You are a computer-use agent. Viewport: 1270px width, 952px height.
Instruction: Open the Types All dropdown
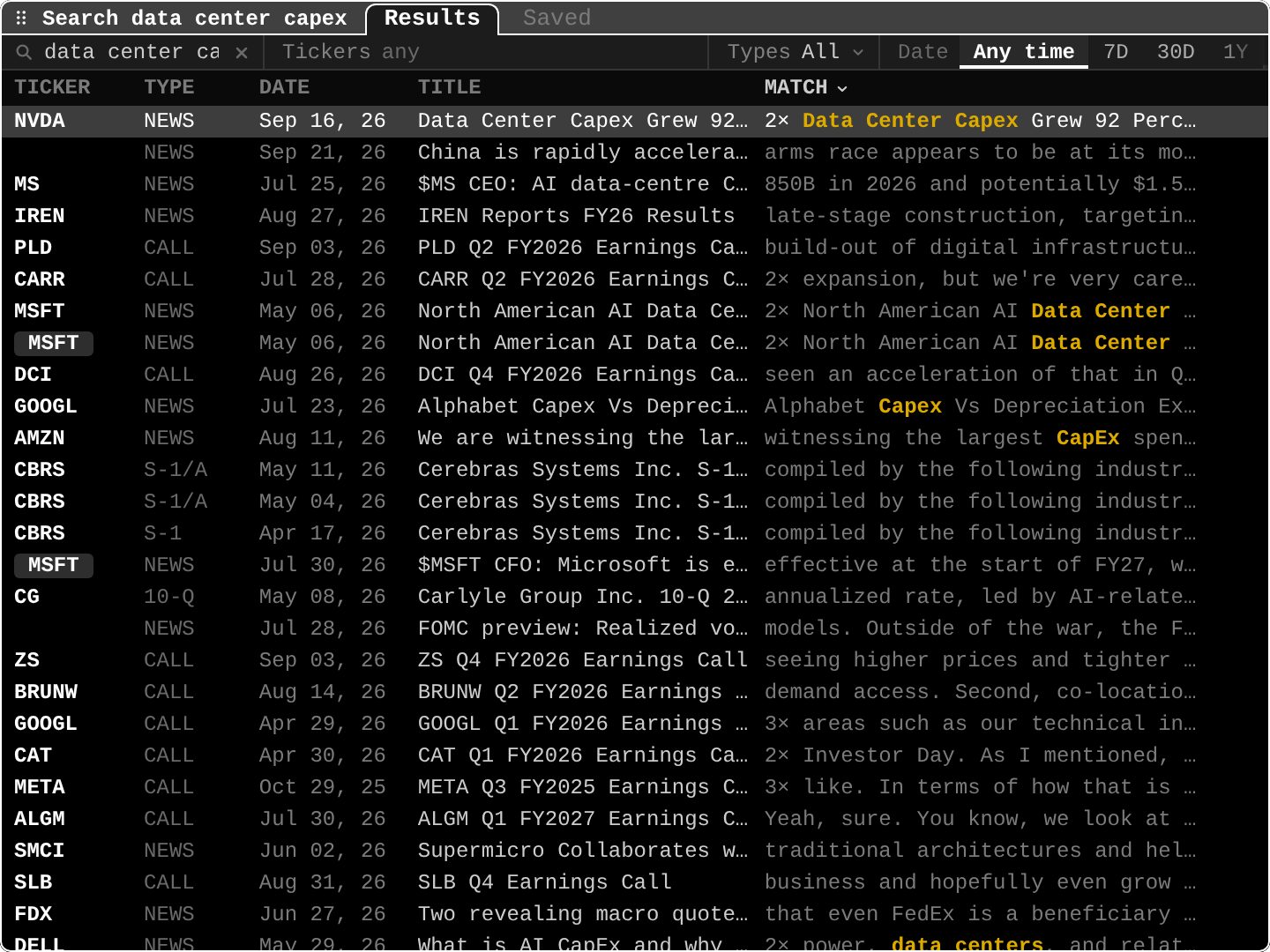point(795,52)
